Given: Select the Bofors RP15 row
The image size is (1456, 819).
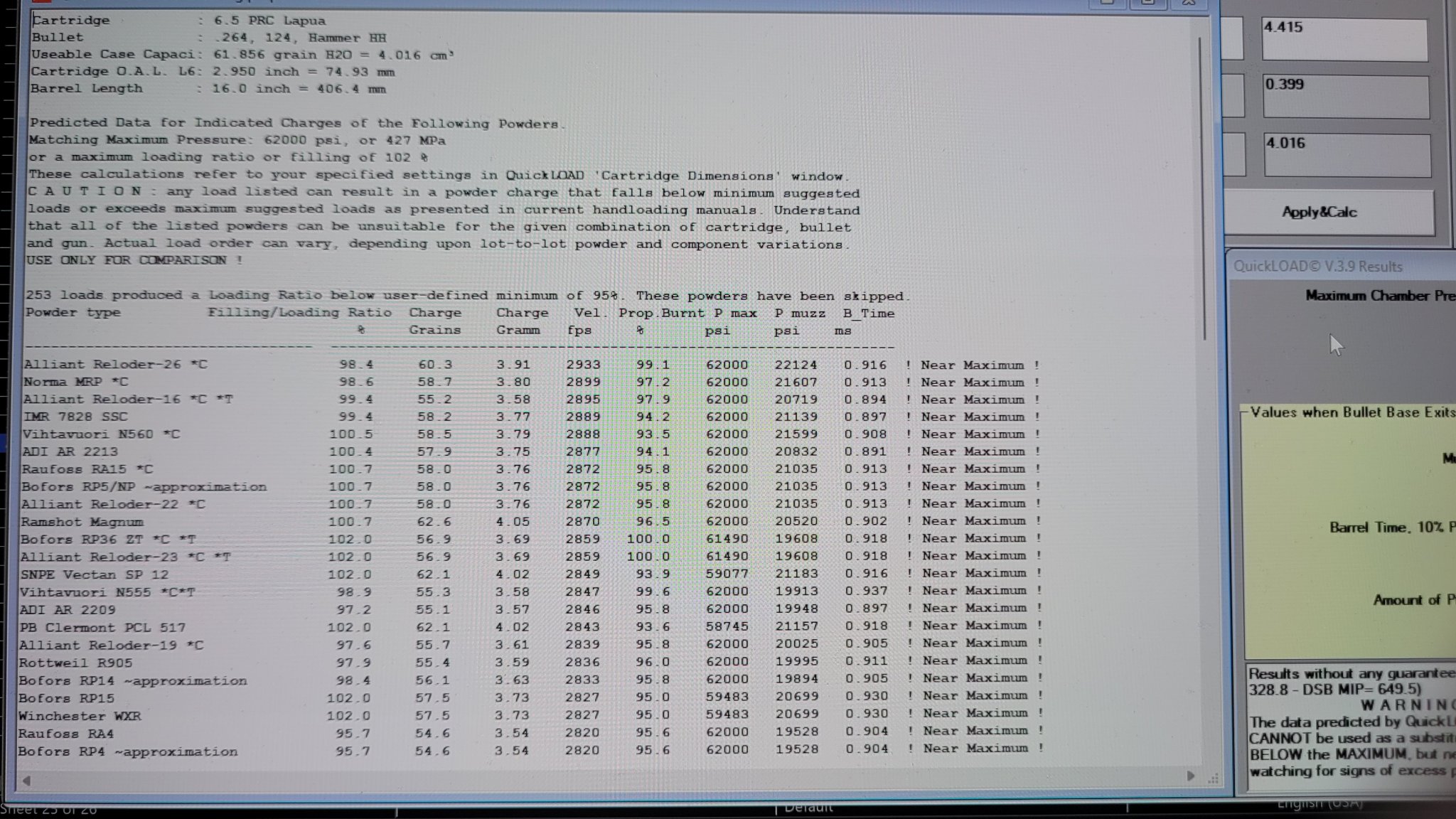Looking at the screenshot, I should (x=532, y=697).
